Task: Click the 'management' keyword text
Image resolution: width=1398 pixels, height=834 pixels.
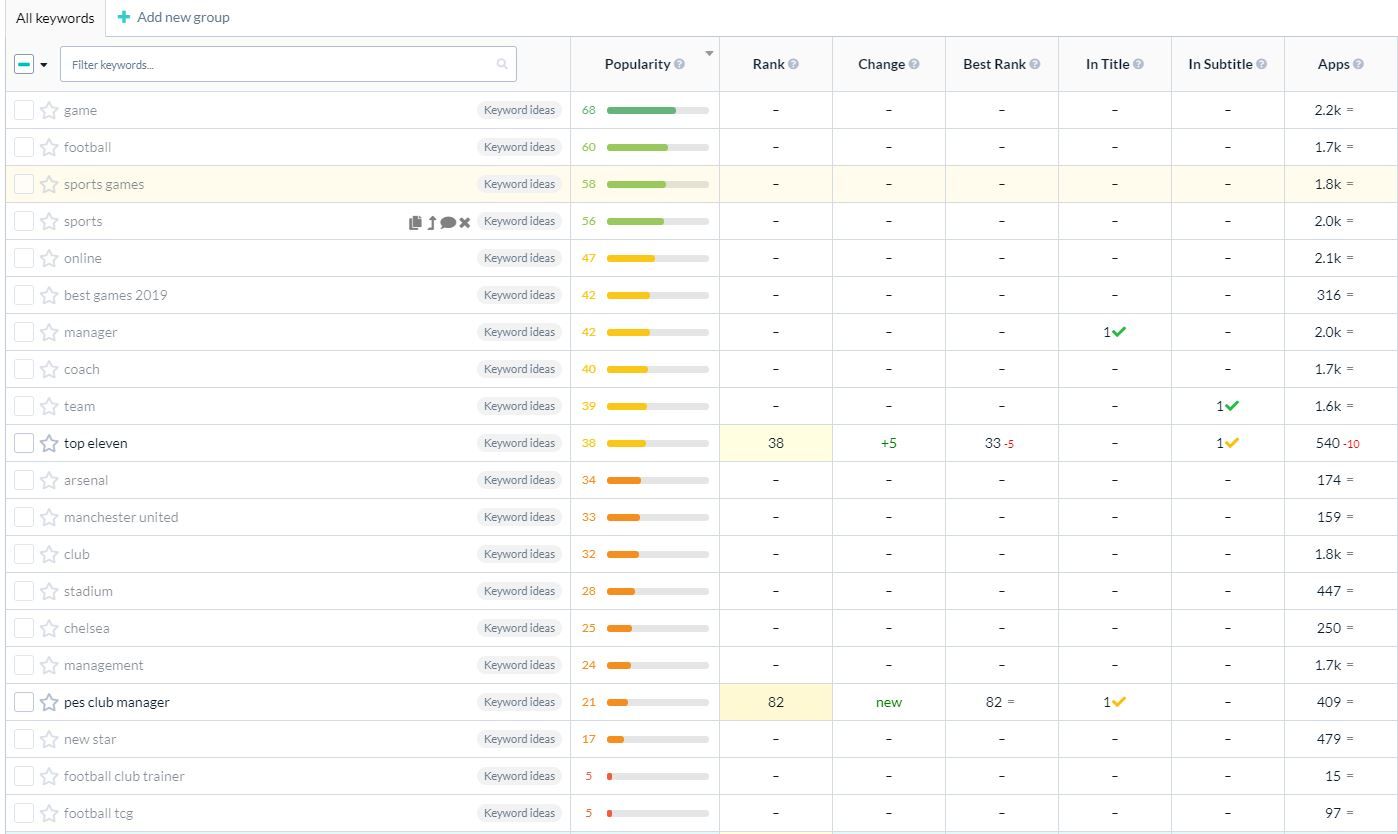Action: tap(103, 665)
